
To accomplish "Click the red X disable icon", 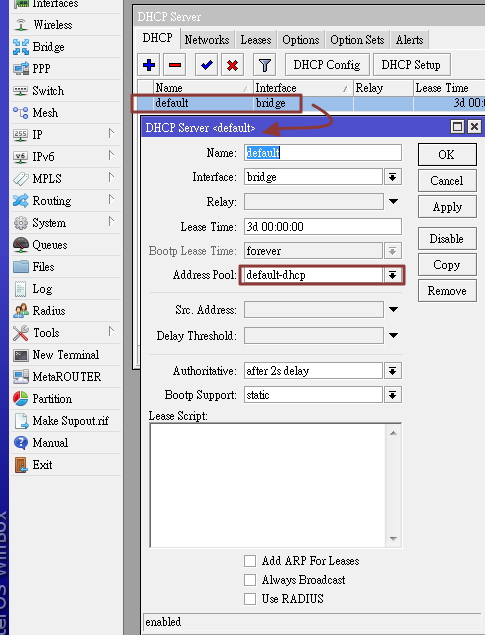I will [x=232, y=65].
